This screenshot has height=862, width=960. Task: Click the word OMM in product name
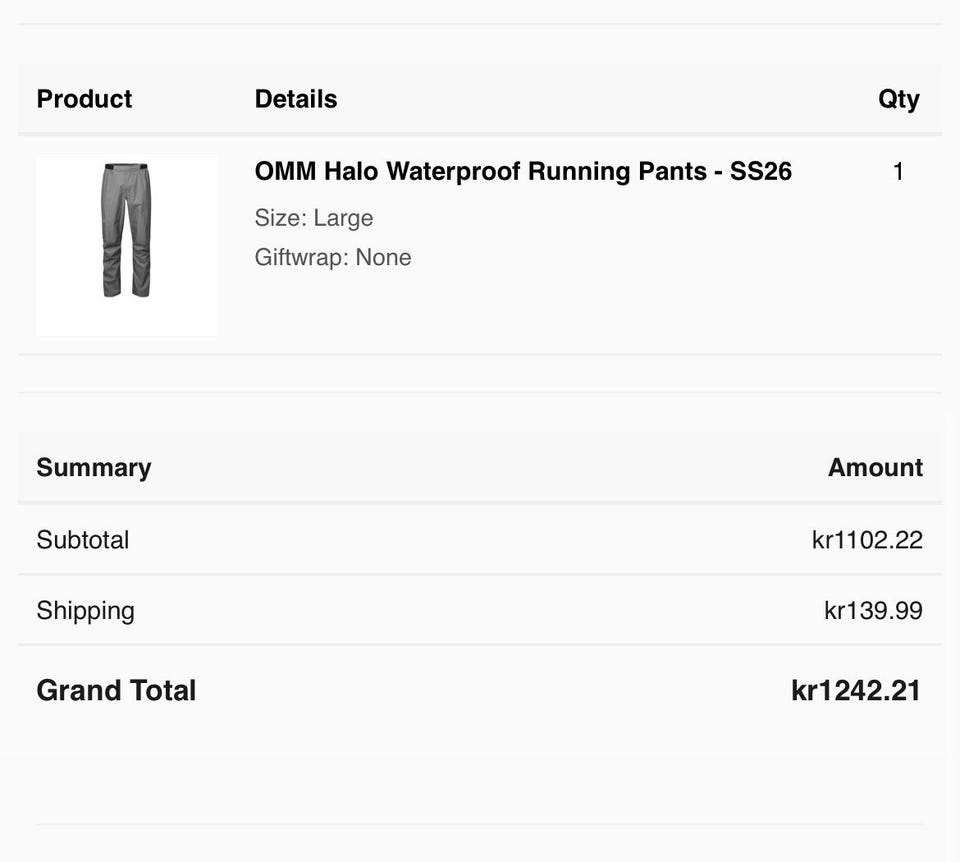tap(285, 171)
